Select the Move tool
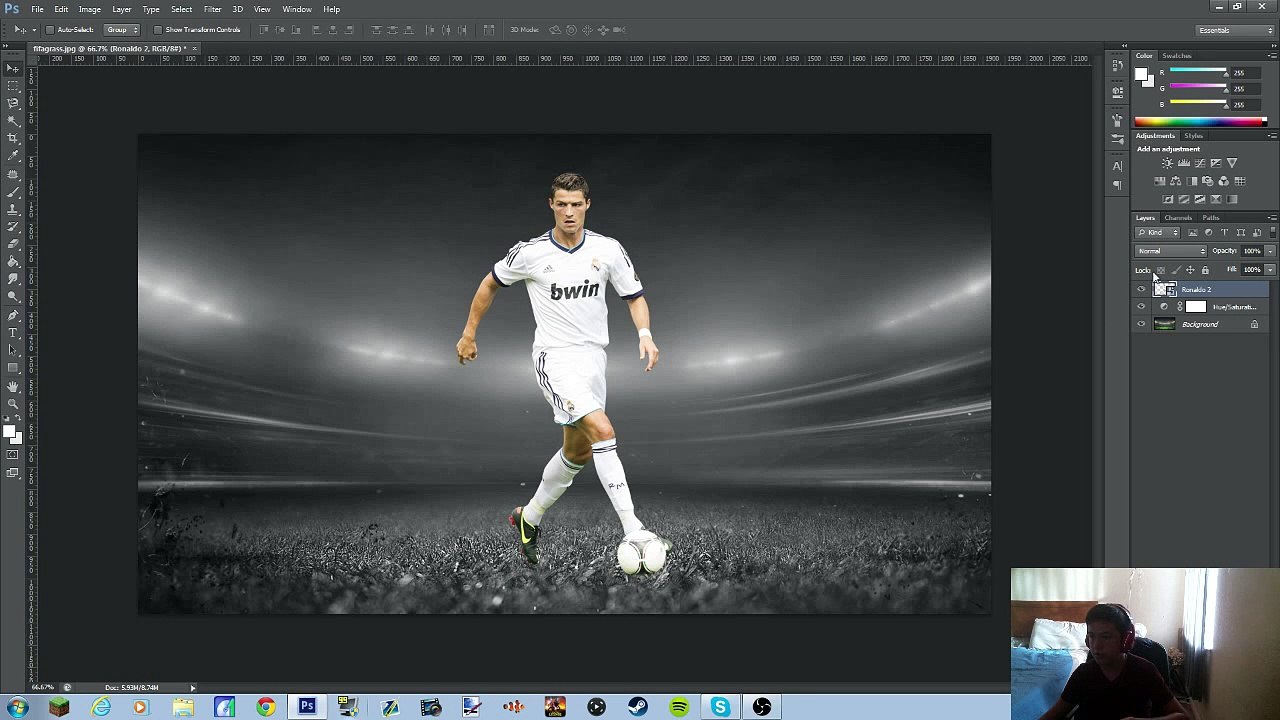 [x=14, y=68]
